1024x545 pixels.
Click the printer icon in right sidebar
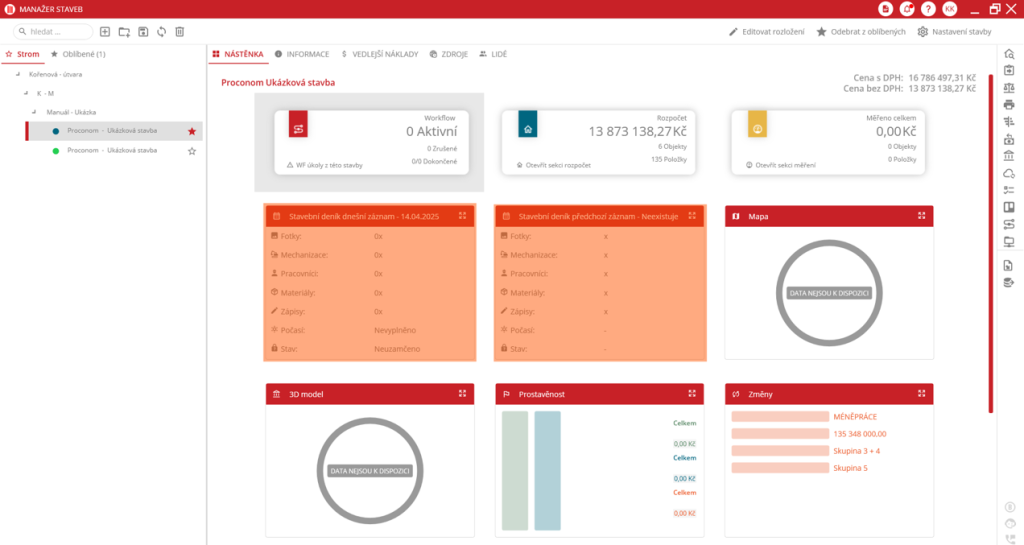coord(1009,104)
